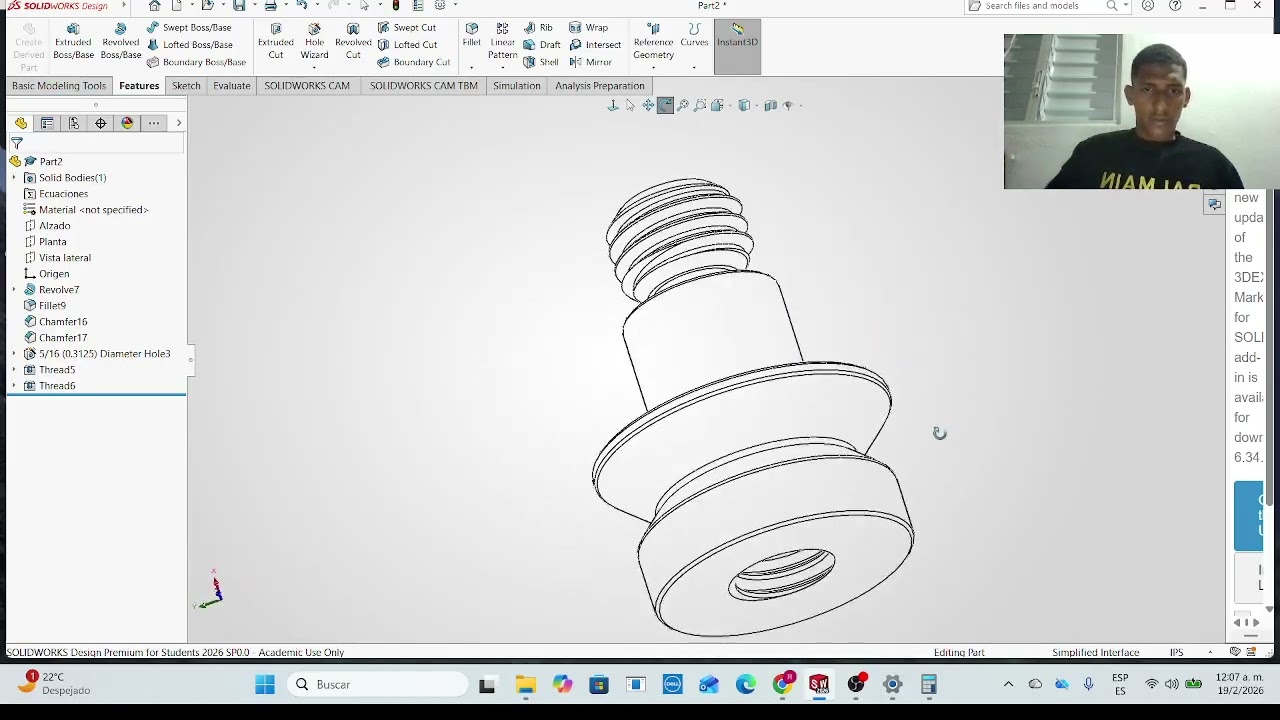Select the Wrap tool
Screen dimensions: 1280x720
[x=588, y=28]
